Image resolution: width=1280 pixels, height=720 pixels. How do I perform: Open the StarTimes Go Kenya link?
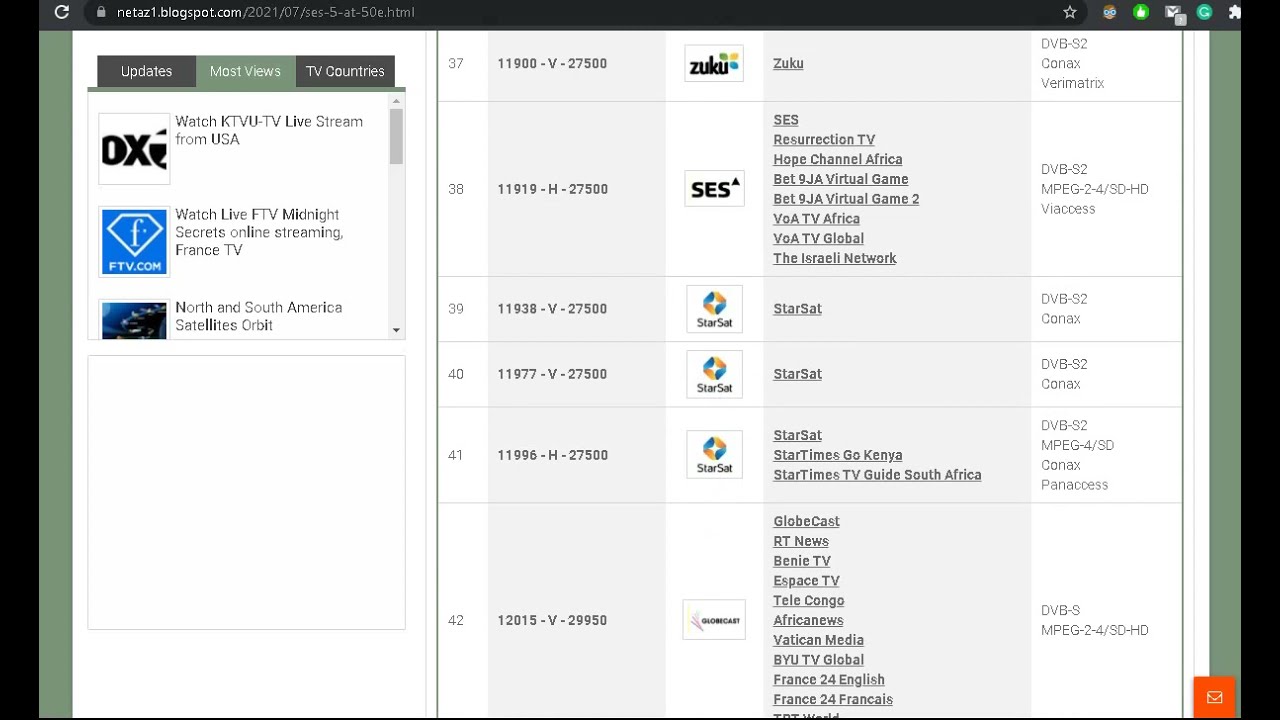pyautogui.click(x=838, y=455)
